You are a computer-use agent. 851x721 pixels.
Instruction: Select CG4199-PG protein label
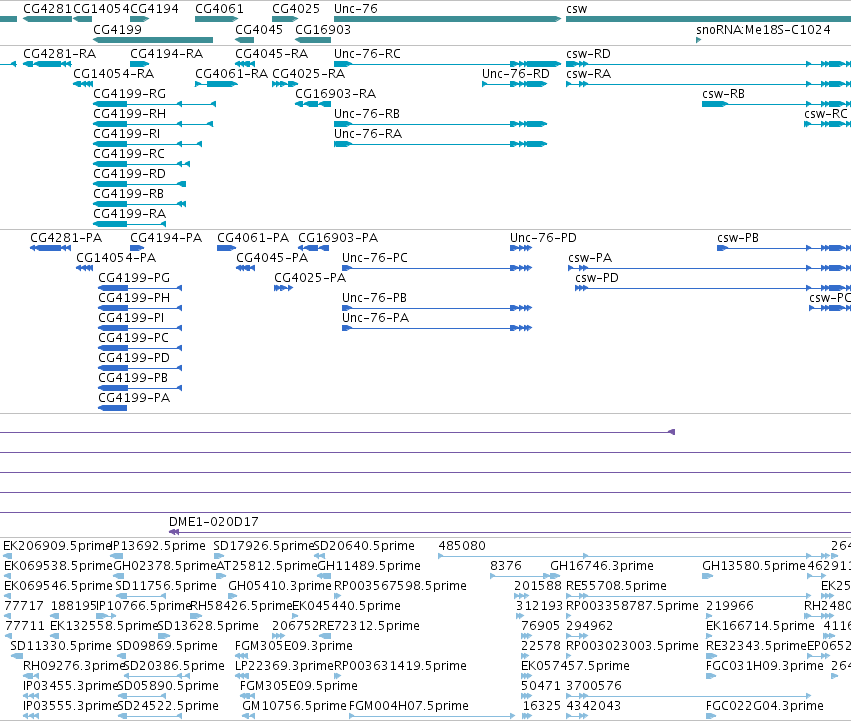(x=134, y=277)
